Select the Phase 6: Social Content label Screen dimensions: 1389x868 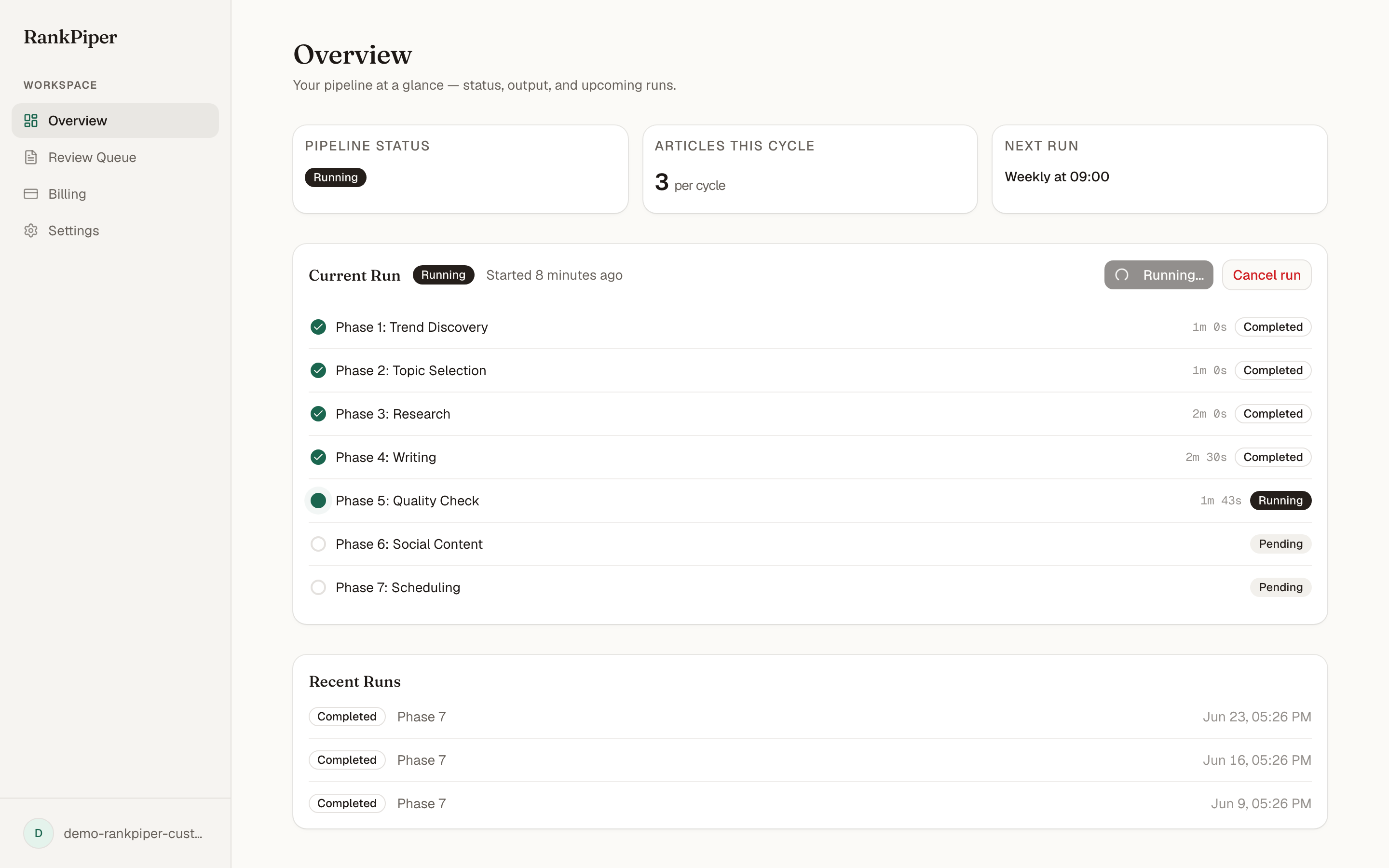pos(409,543)
